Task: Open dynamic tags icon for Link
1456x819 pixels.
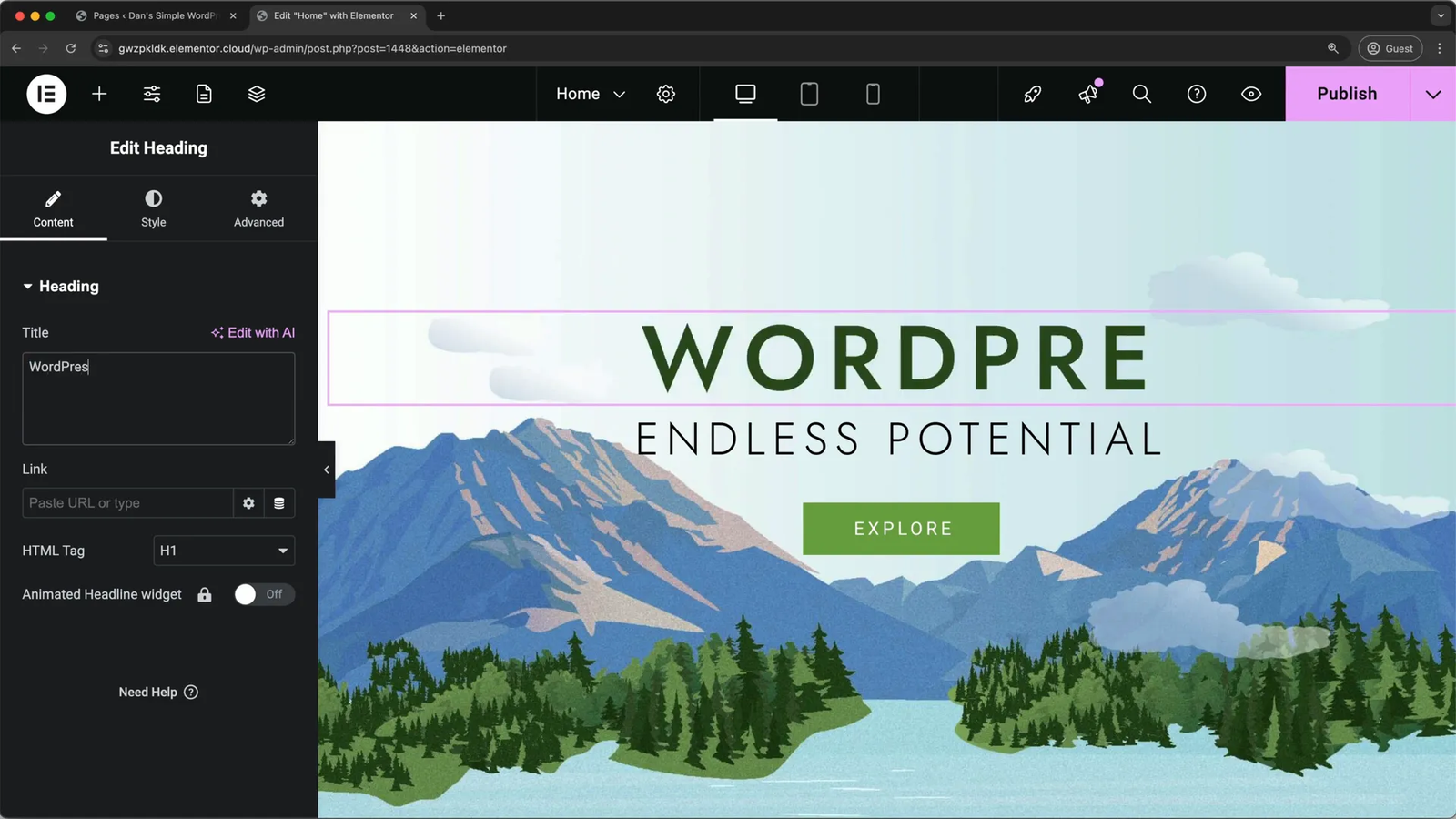Action: 279,503
